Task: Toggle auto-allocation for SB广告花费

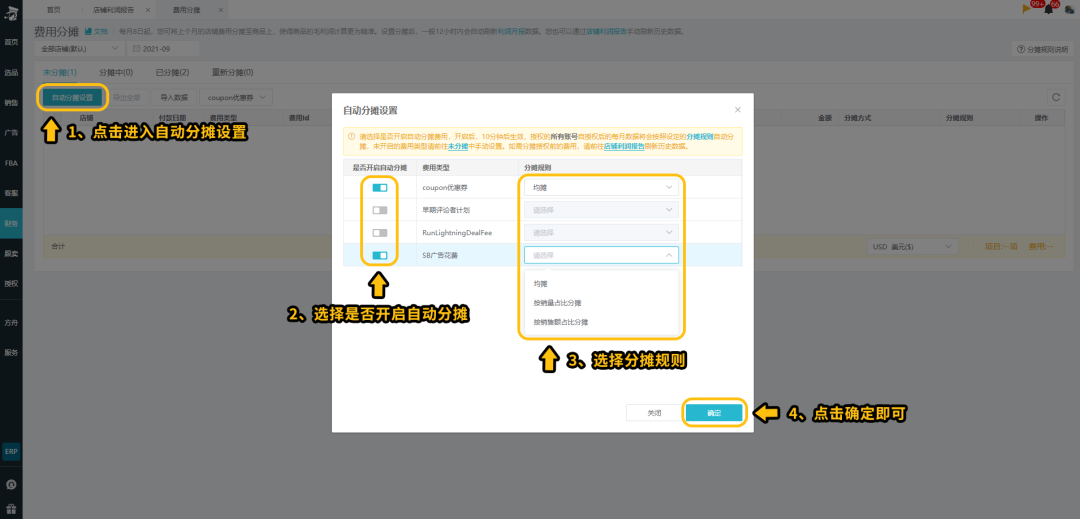Action: coord(380,255)
